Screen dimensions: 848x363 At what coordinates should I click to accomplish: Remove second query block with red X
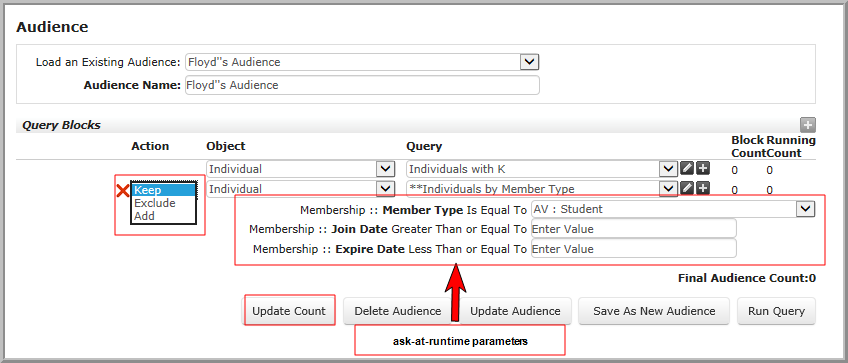[x=123, y=190]
